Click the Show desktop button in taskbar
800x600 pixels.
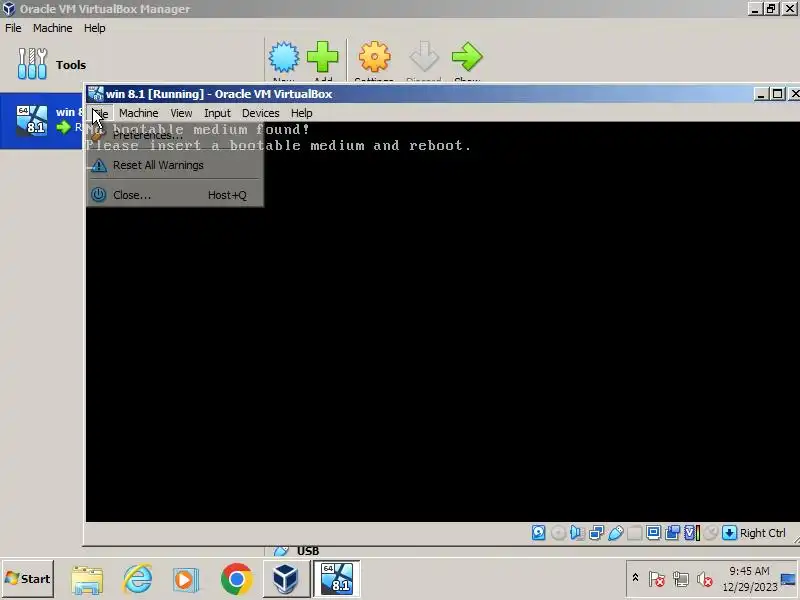[790, 579]
